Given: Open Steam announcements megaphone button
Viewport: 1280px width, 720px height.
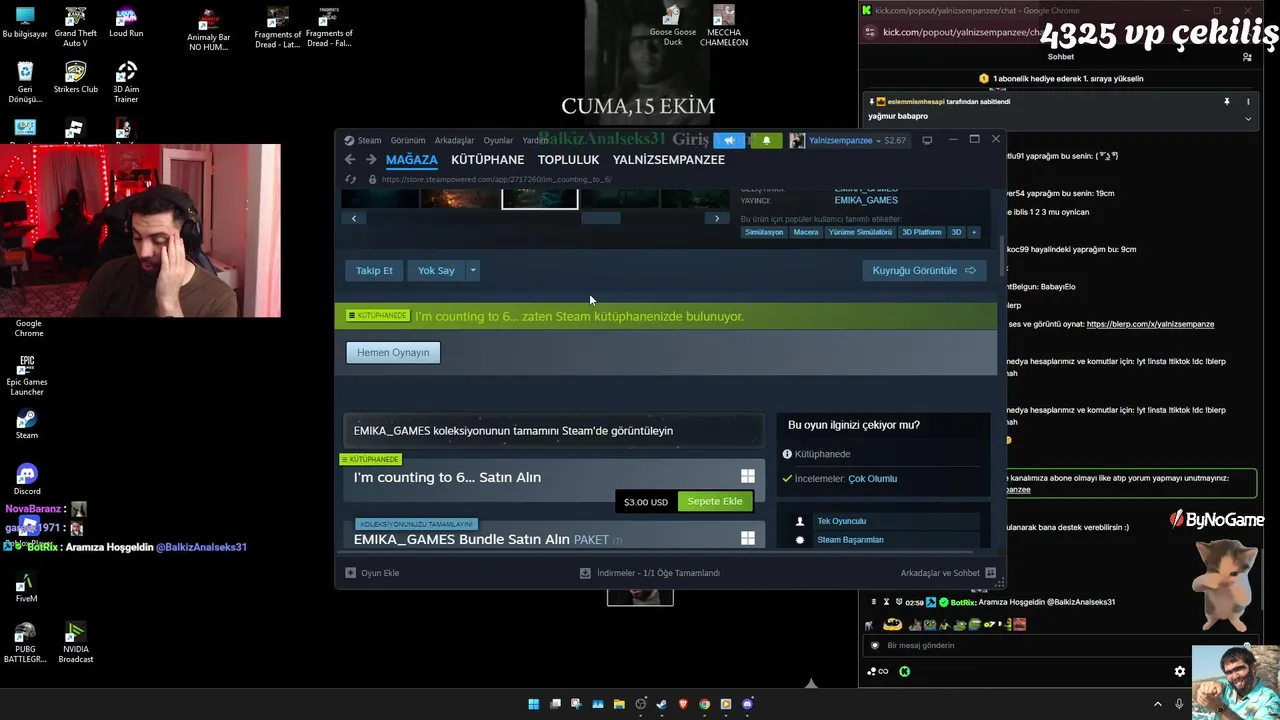Looking at the screenshot, I should [729, 141].
